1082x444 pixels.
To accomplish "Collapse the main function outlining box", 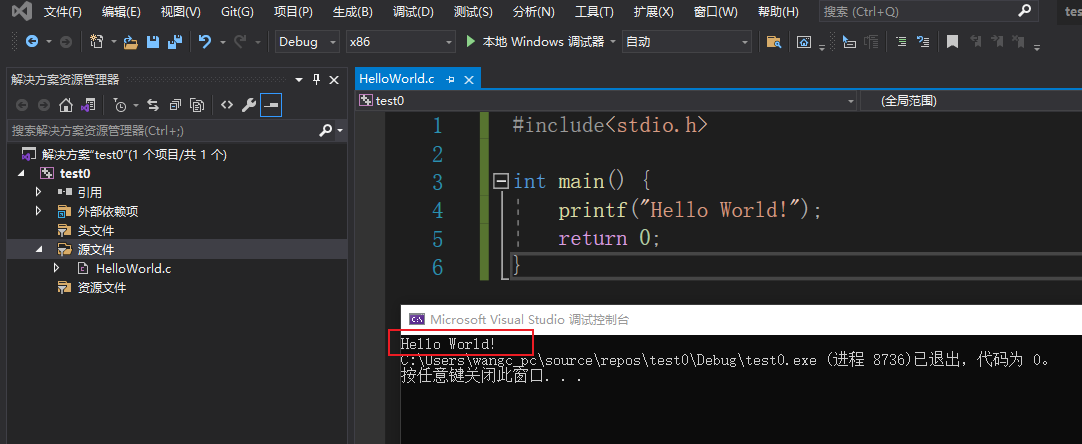I will [x=502, y=182].
